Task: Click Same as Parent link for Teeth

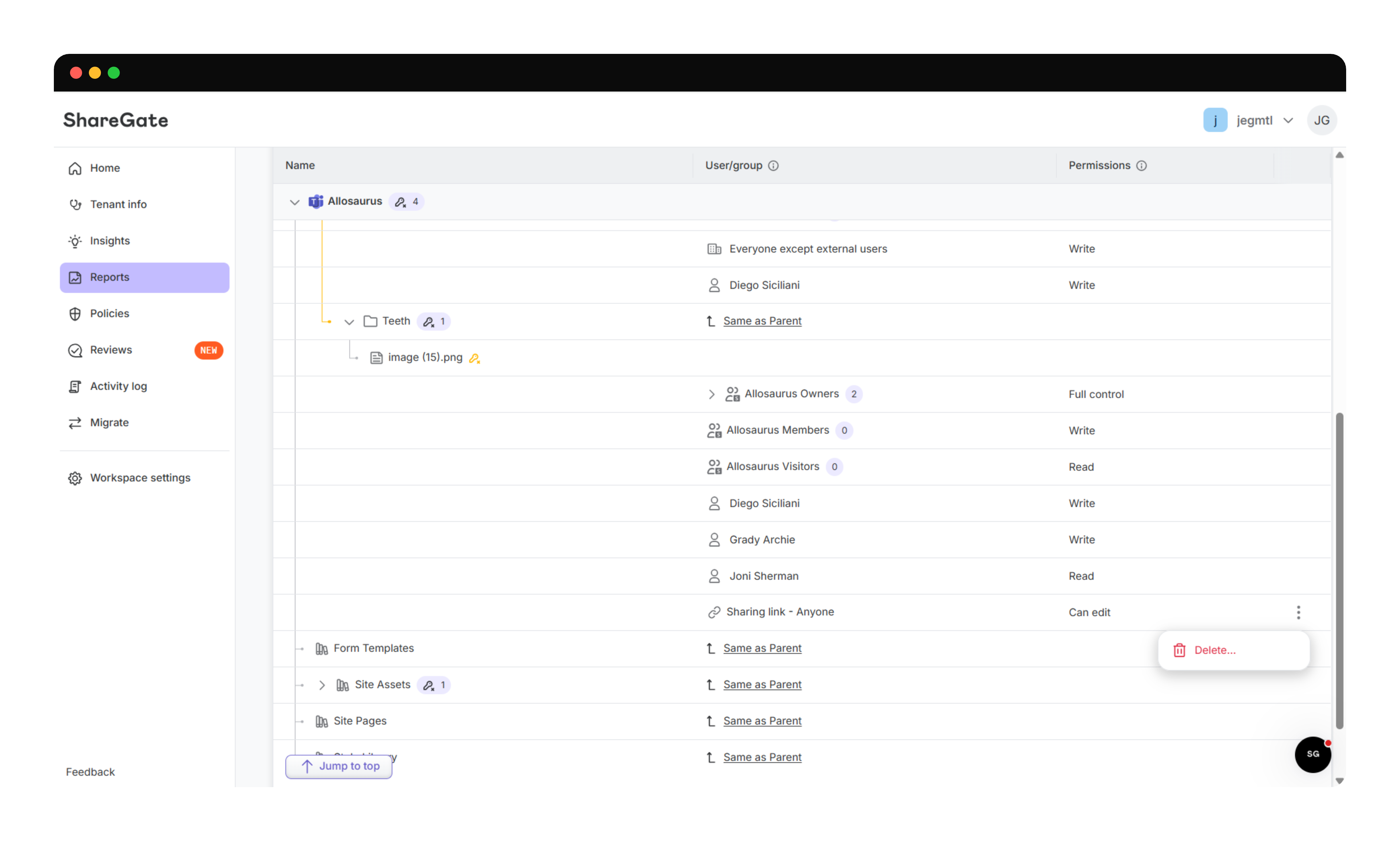Action: [x=762, y=321]
